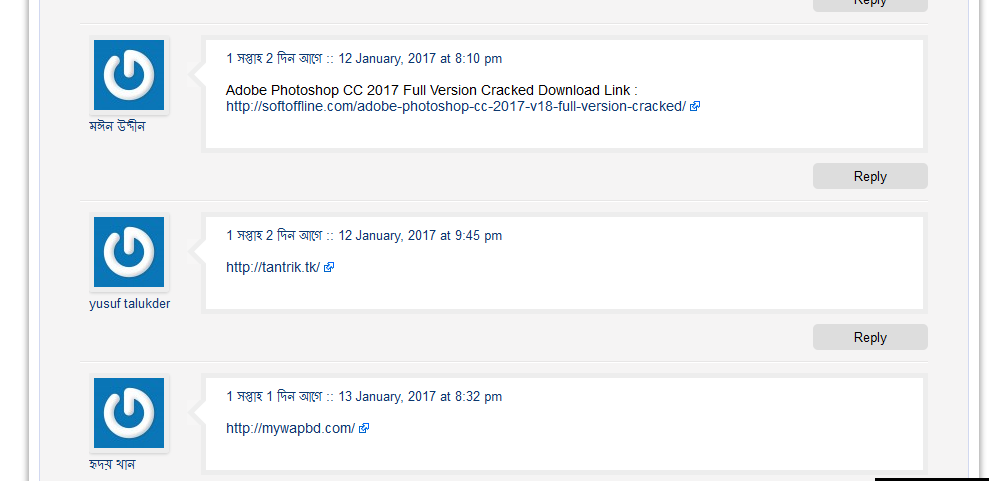Click yusuf talukder's power-icon avatar
Viewport: 989px width, 481px height.
pos(129,252)
